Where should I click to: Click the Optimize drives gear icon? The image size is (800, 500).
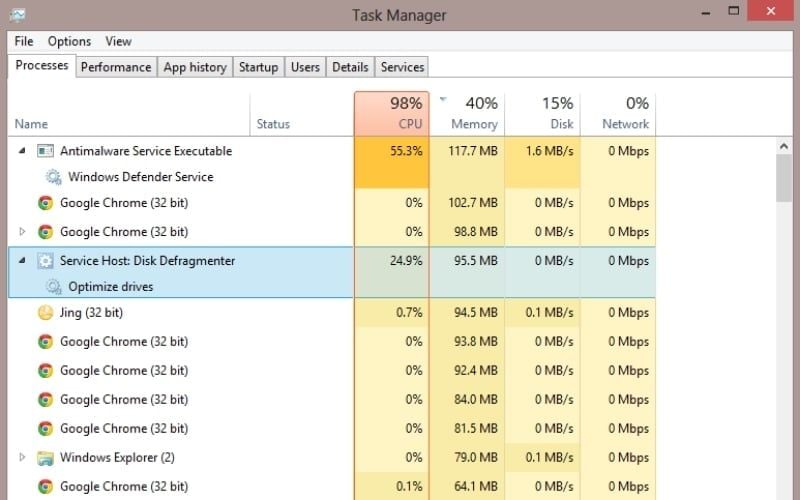[54, 286]
